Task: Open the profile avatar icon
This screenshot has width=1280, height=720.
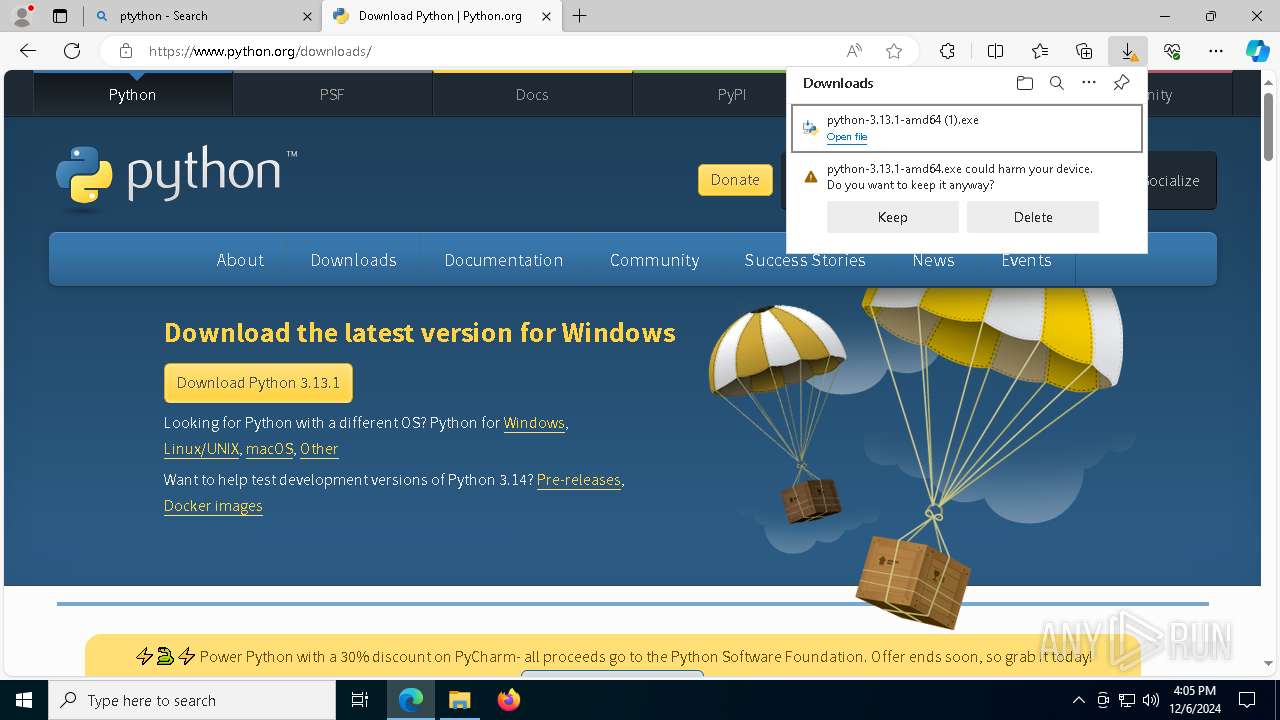Action: pyautogui.click(x=21, y=16)
